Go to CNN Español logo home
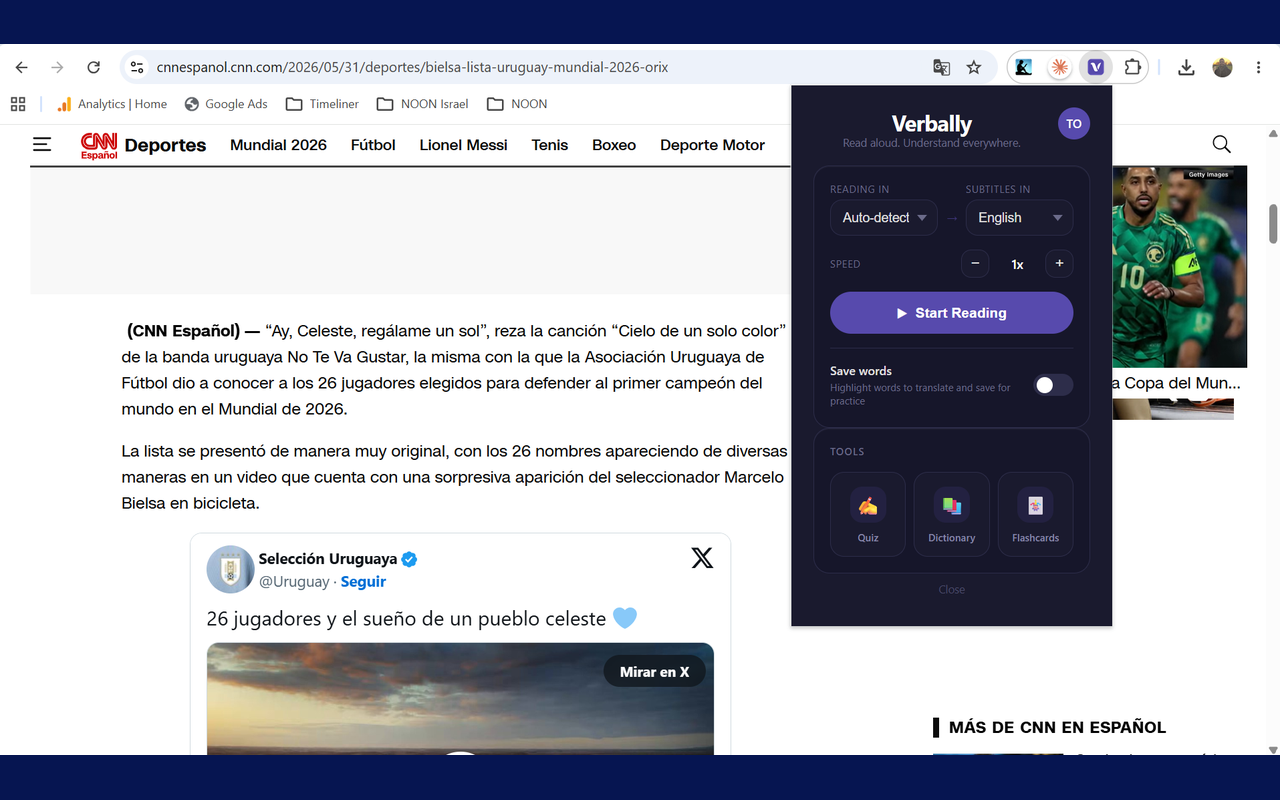 [x=99, y=145]
